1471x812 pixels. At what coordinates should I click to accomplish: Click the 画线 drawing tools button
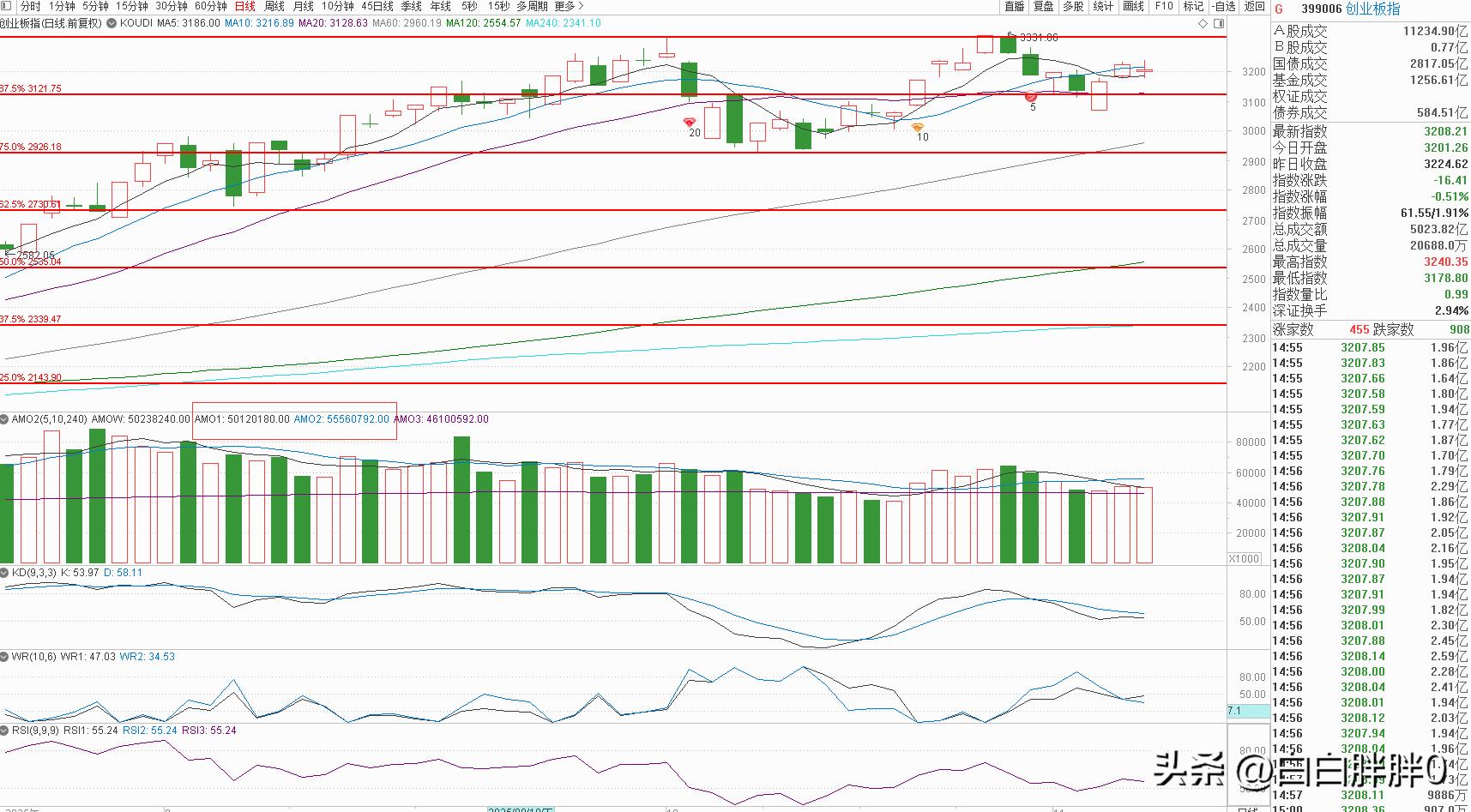point(1133,6)
